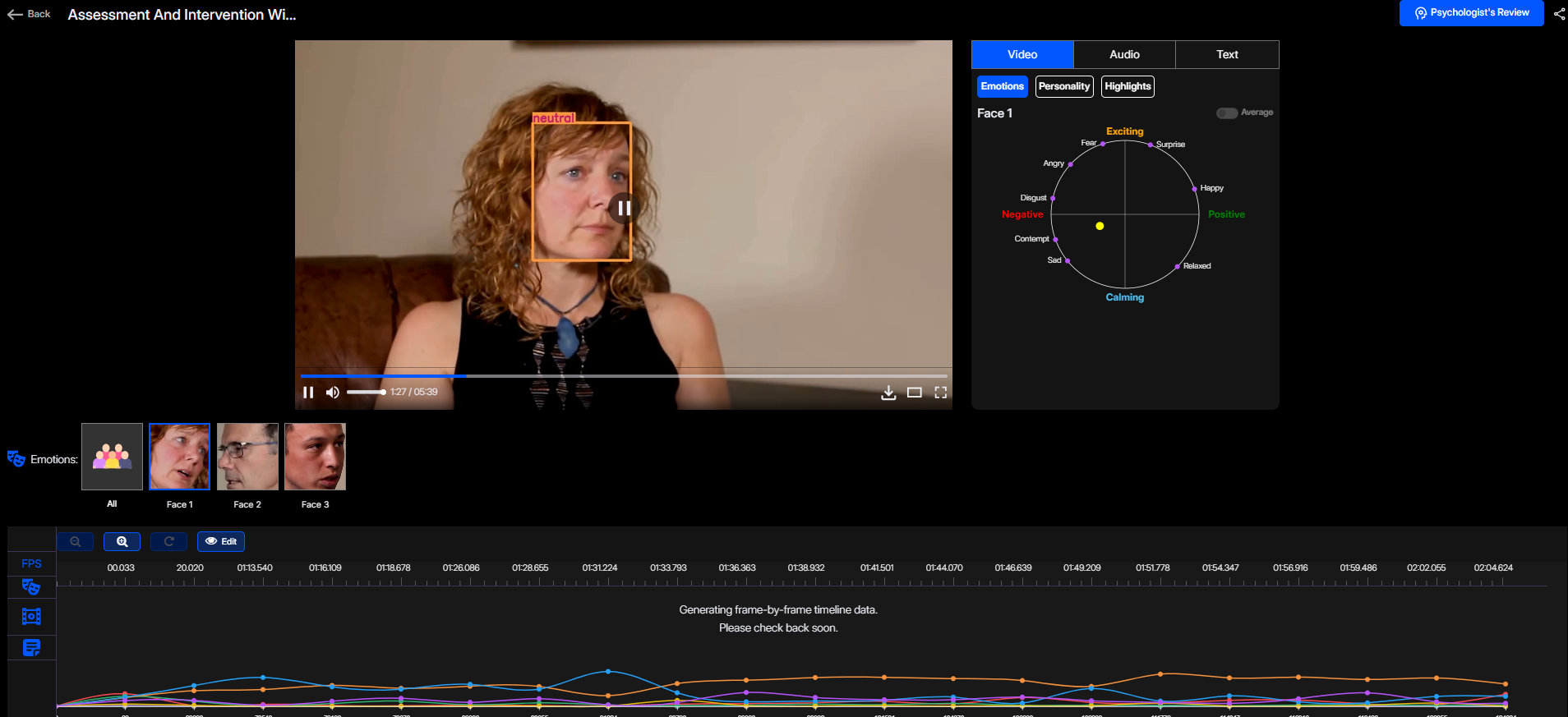The image size is (1568, 717).
Task: Pause the video from the control bar
Action: click(x=308, y=393)
